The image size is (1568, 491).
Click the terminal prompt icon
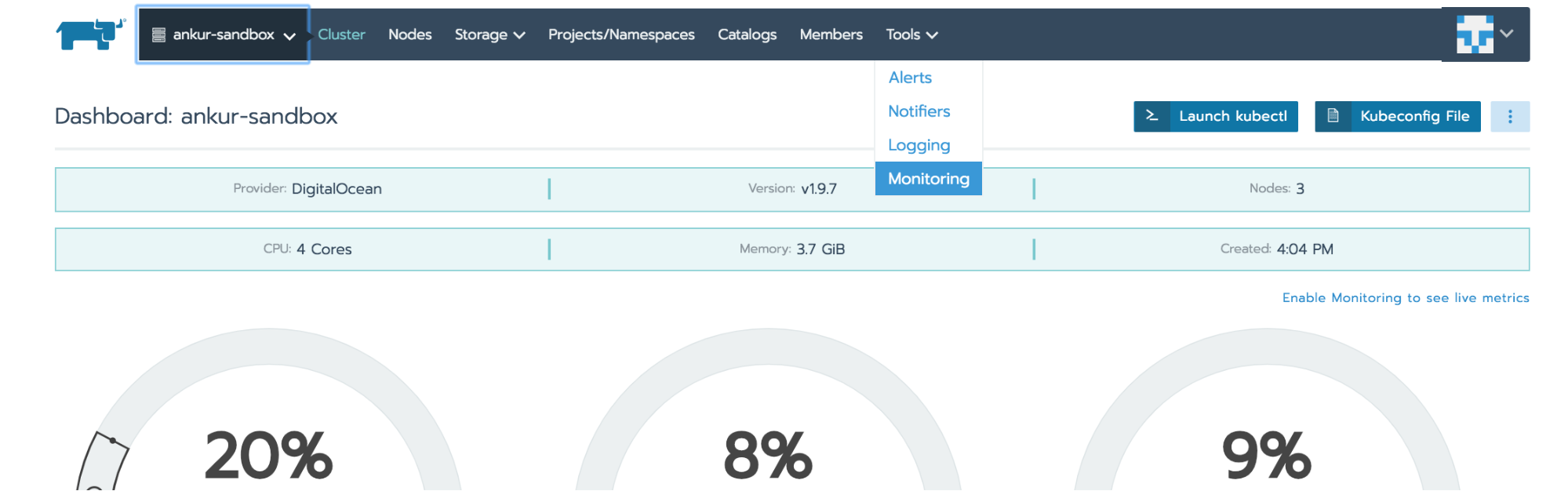[1151, 116]
